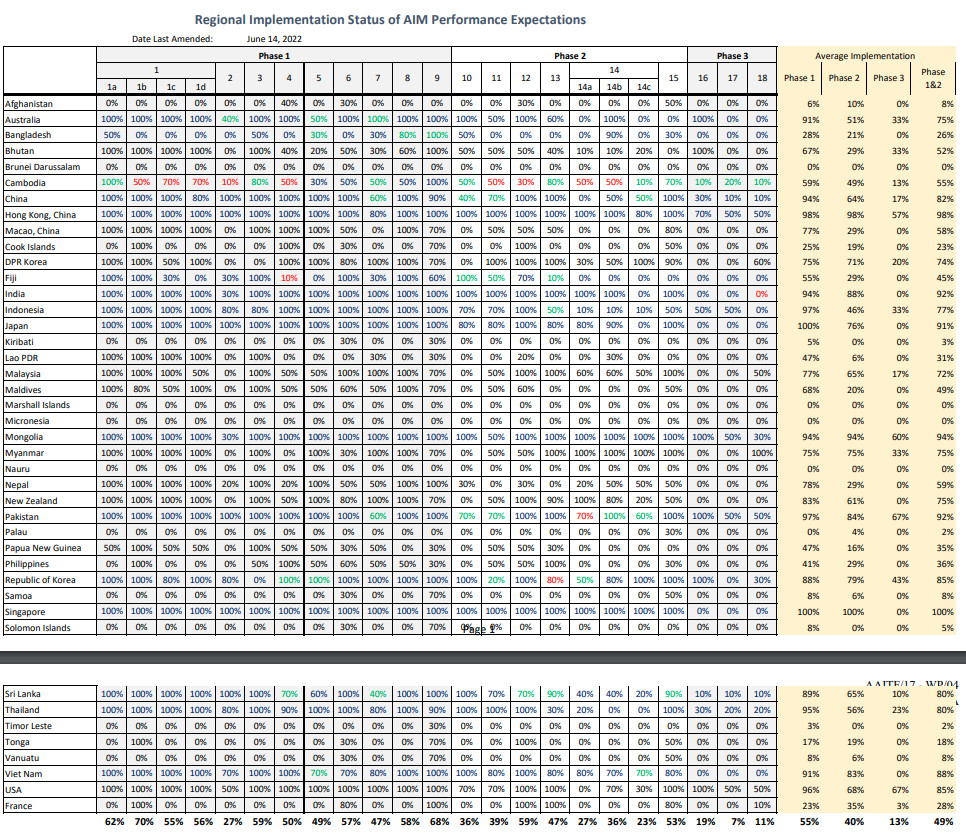966x833 pixels.
Task: Select column header '14a'
Action: coord(585,87)
